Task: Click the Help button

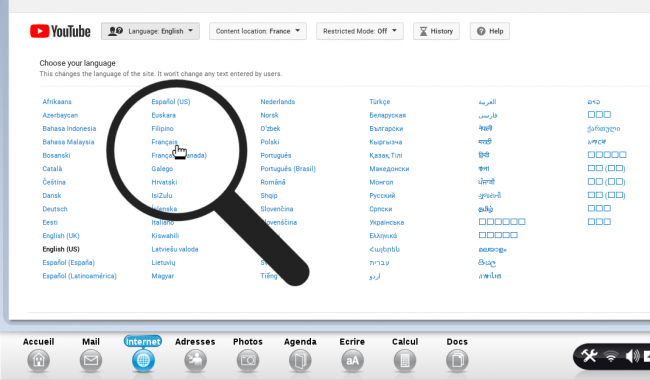Action: coord(490,31)
